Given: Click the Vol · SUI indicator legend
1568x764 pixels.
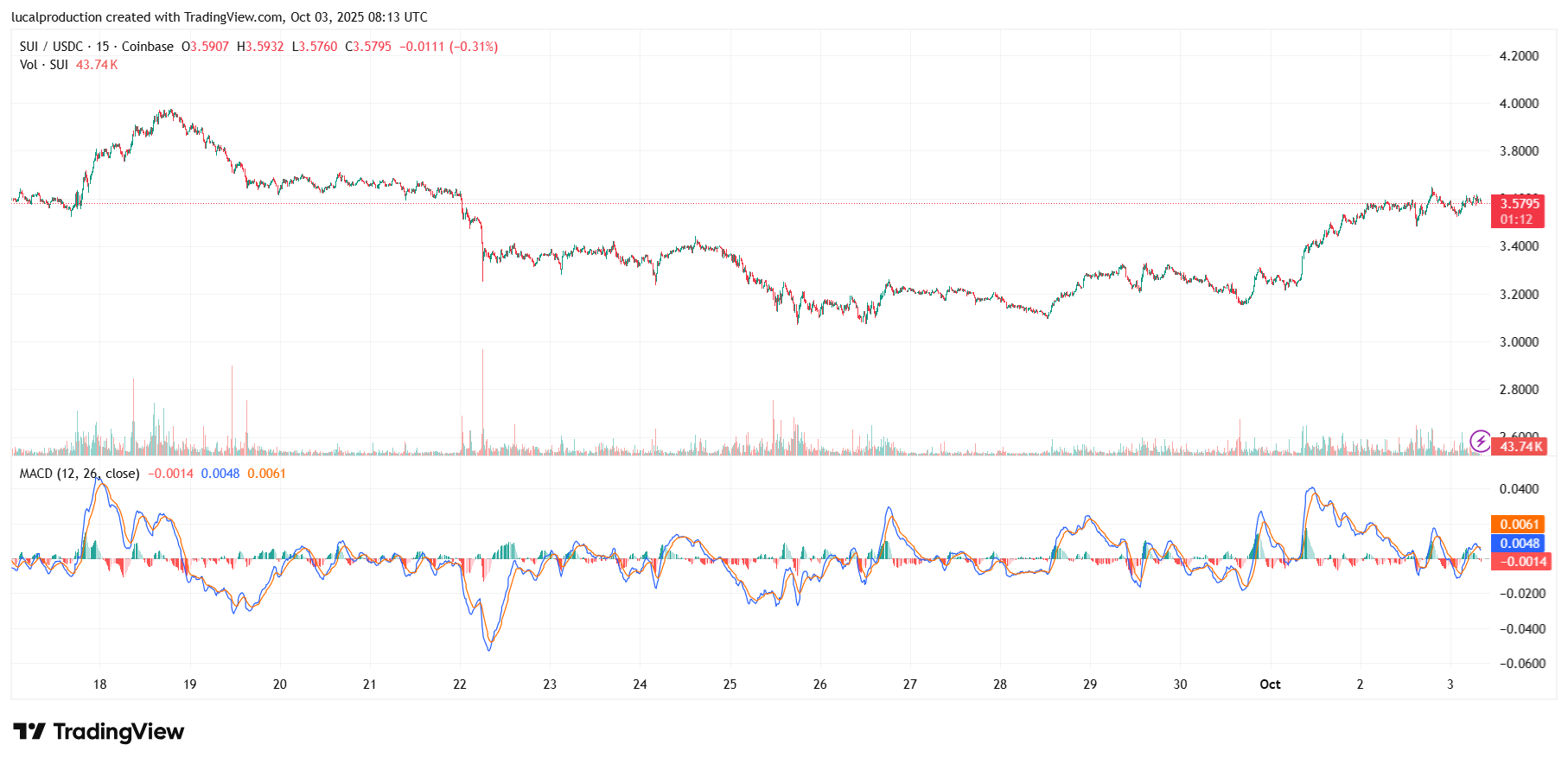Looking at the screenshot, I should point(43,65).
